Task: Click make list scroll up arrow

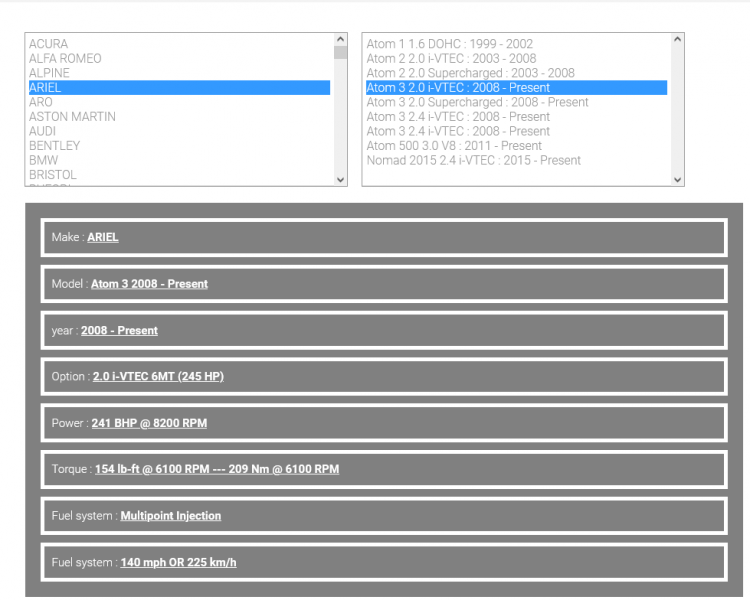Action: click(x=341, y=39)
